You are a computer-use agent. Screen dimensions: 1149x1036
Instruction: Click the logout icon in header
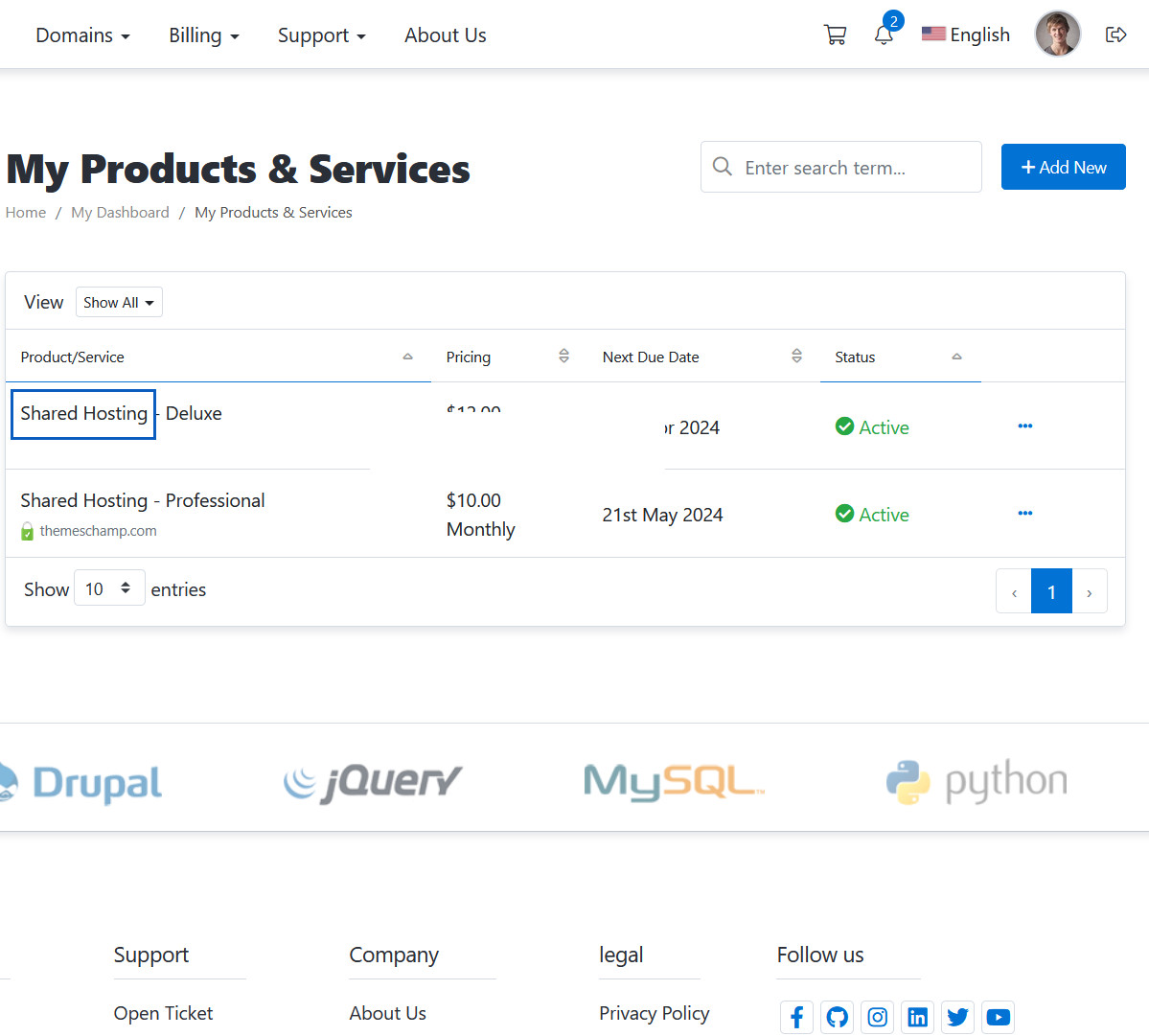click(1115, 35)
